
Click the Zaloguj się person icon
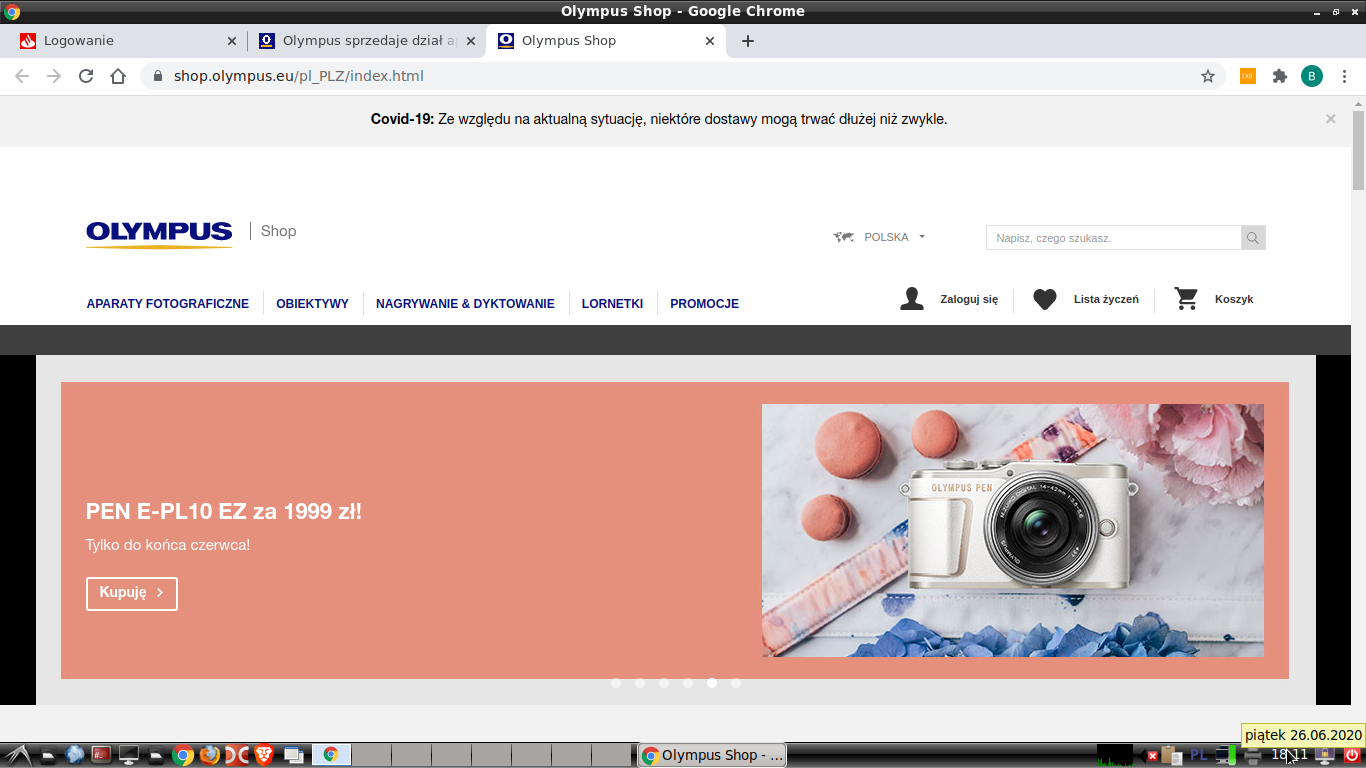(911, 299)
